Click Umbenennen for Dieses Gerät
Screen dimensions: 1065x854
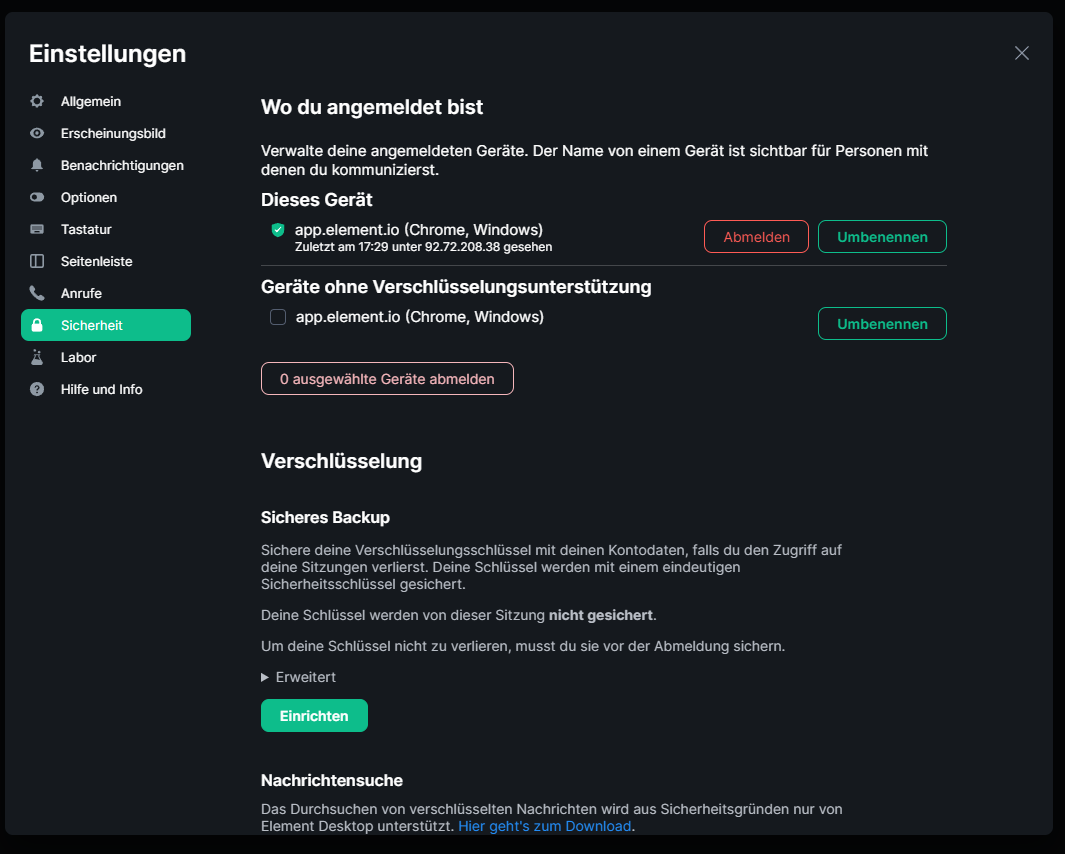(x=882, y=236)
